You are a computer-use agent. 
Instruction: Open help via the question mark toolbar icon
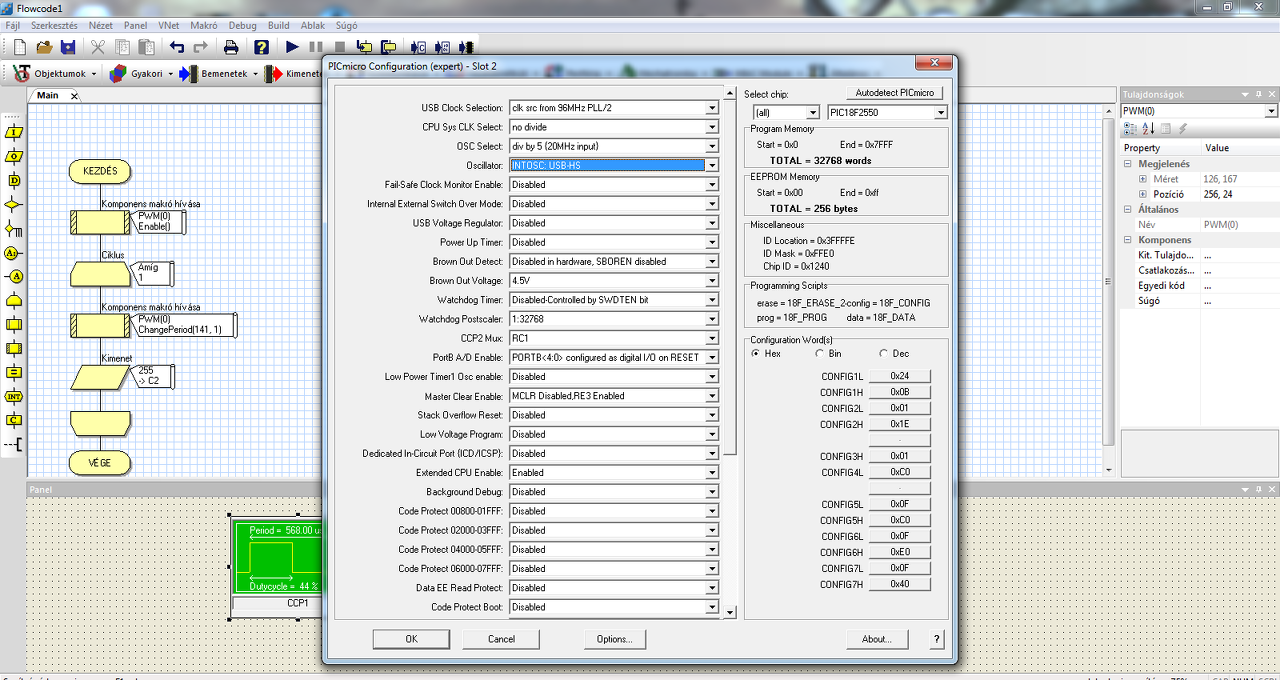[261, 47]
